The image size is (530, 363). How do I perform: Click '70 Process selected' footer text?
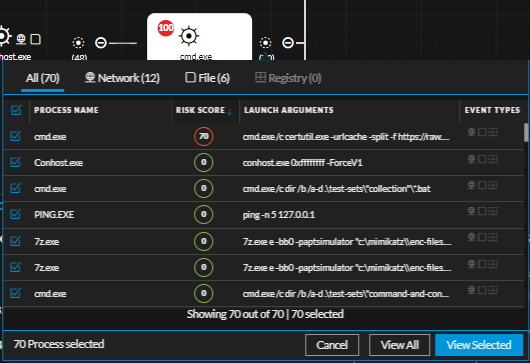(59, 344)
